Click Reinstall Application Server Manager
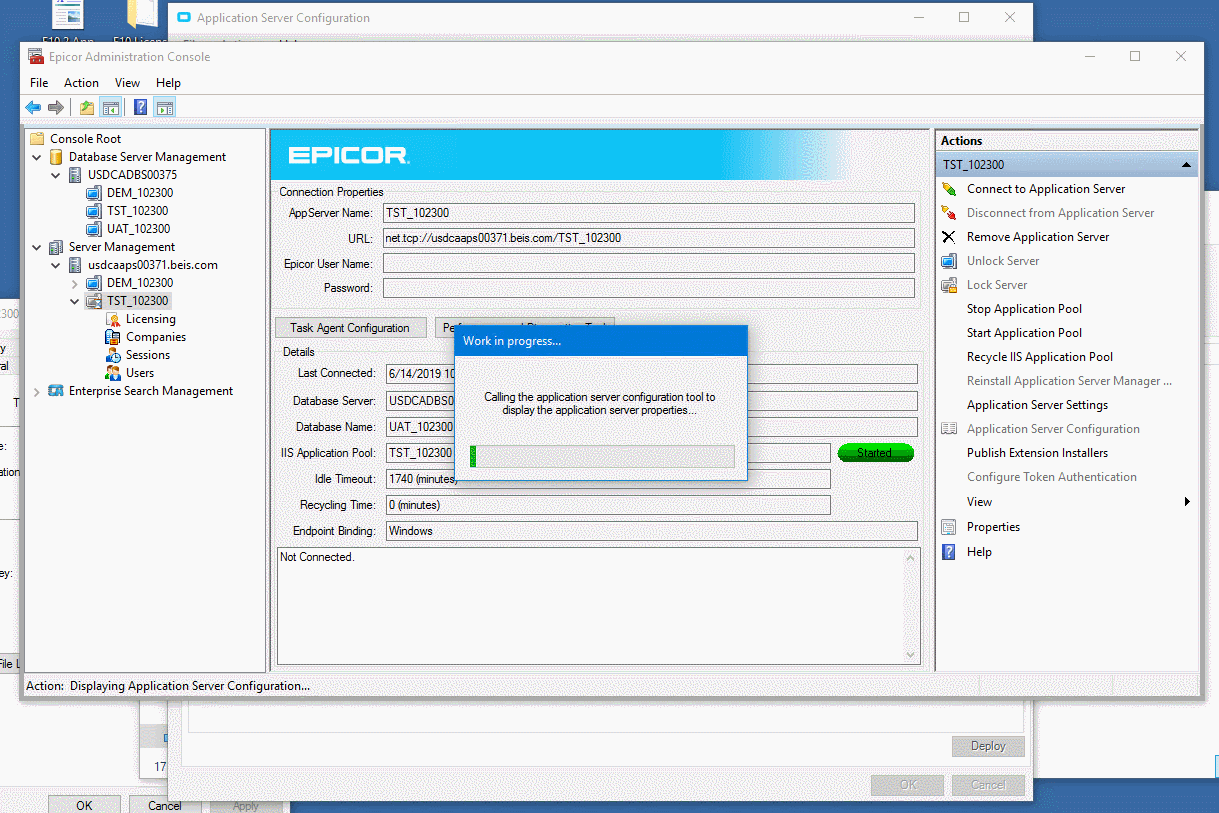Screen dimensions: 1219x813 tap(1069, 381)
